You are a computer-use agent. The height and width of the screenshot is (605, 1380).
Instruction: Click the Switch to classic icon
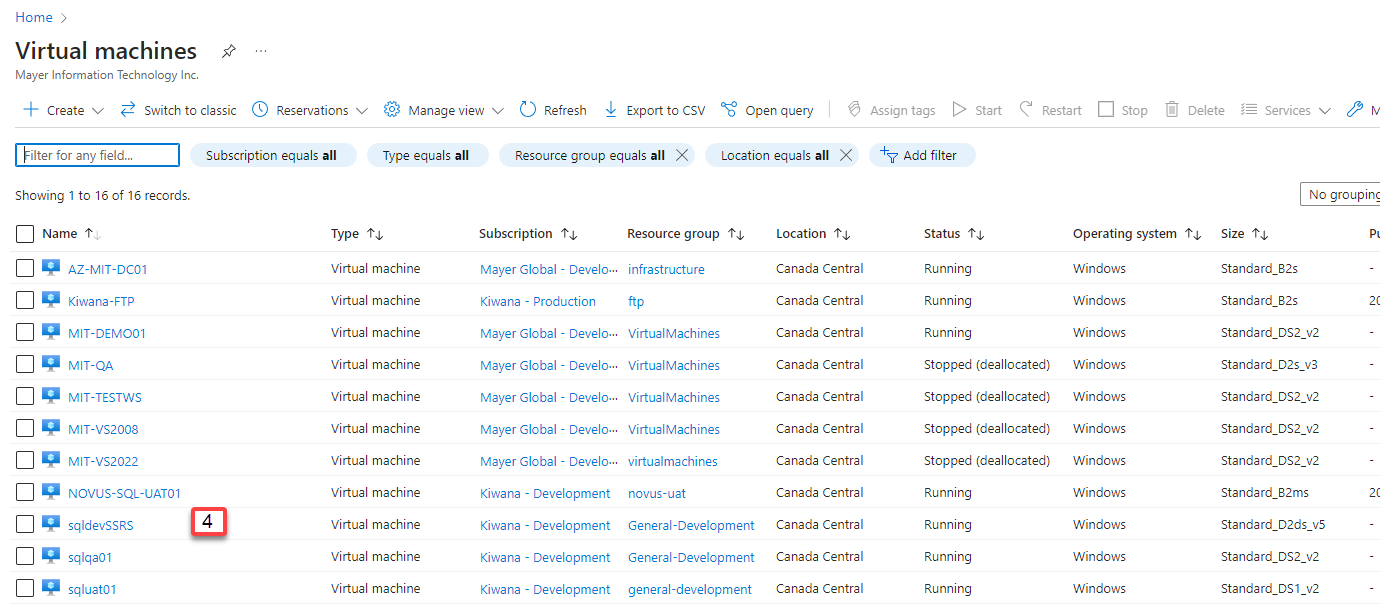[x=128, y=110]
